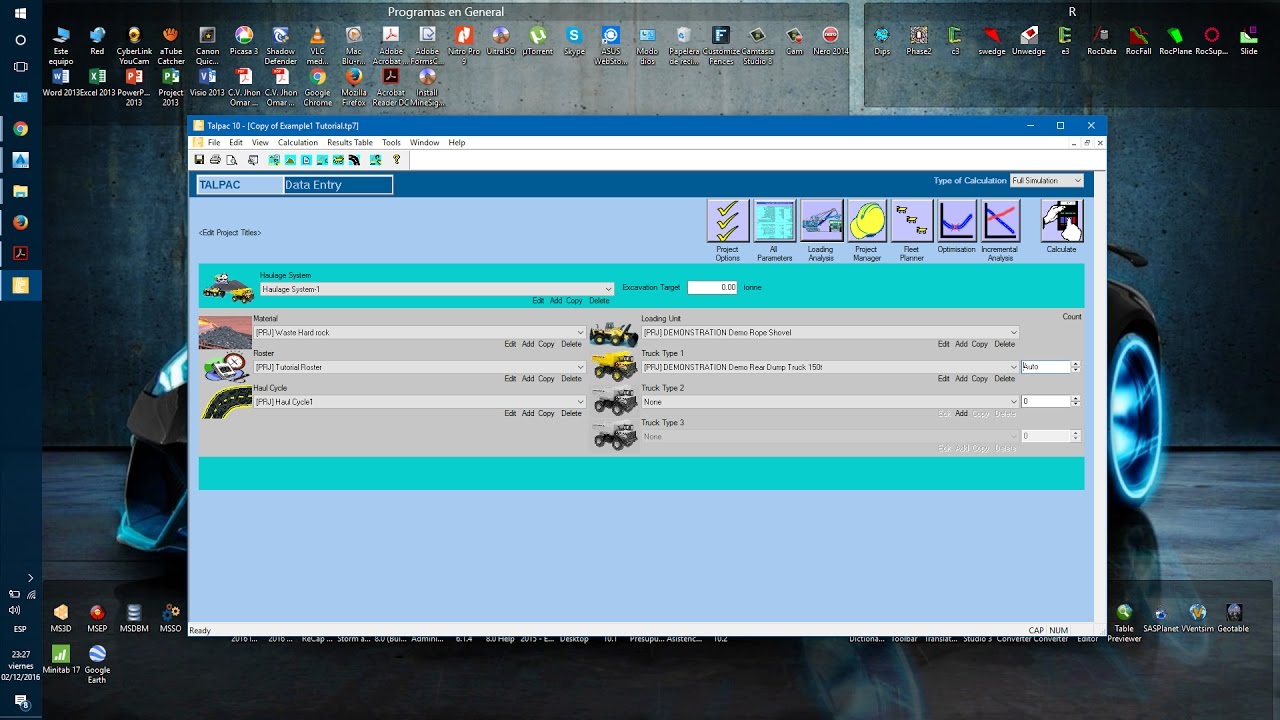1280x720 pixels.
Task: Open the Optimisation curve icon
Action: [957, 221]
